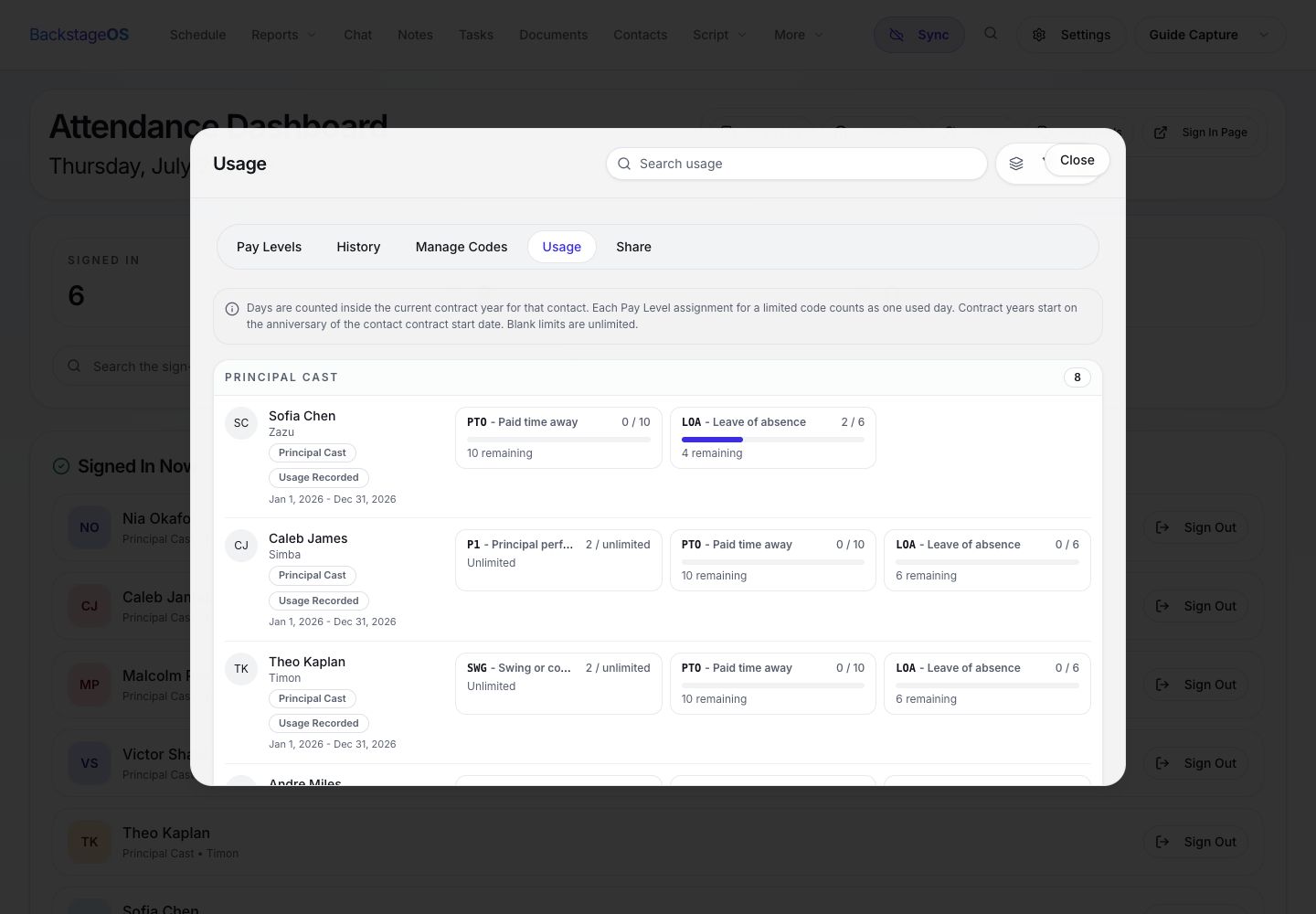Click Sign Out label for Nia Okafor
1316x914 pixels.
tap(1210, 527)
